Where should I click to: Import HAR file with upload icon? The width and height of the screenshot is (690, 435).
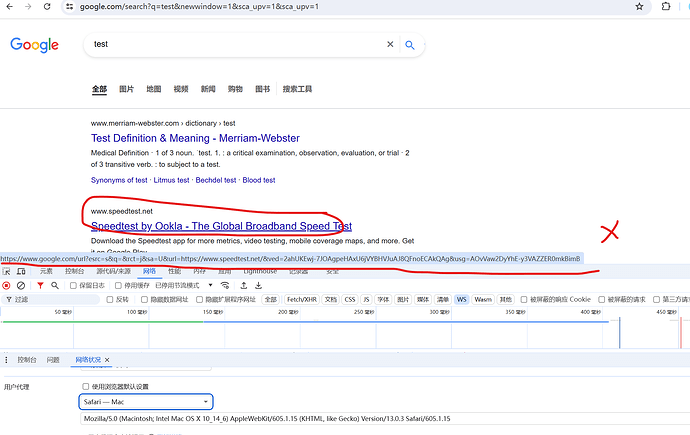pos(244,285)
